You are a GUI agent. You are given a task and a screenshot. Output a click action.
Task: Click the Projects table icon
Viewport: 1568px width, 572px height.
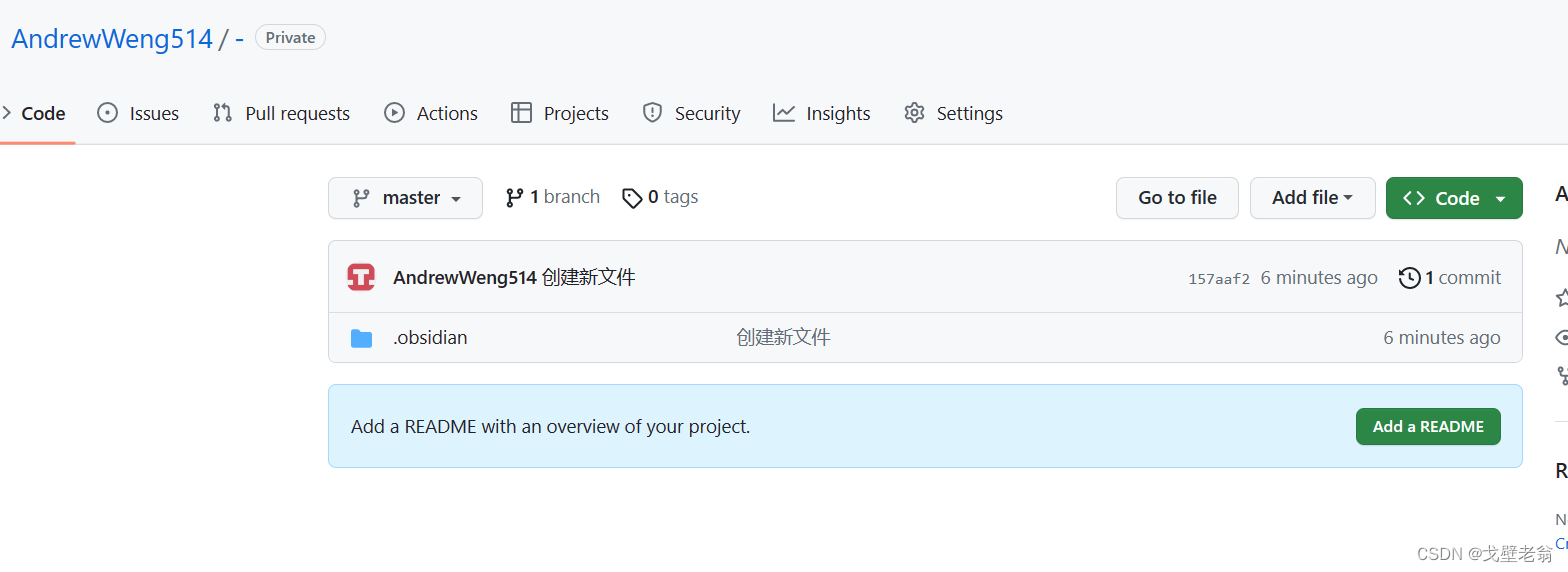521,113
